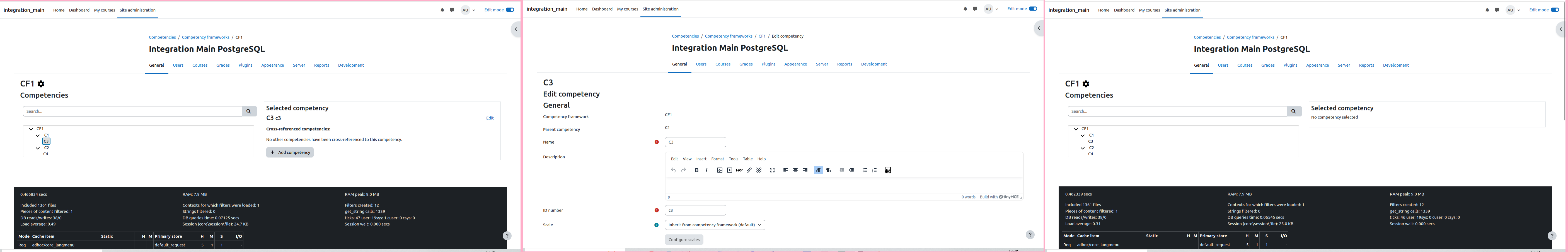Click the competency Name input field
The image size is (1568, 252).
coord(695,142)
